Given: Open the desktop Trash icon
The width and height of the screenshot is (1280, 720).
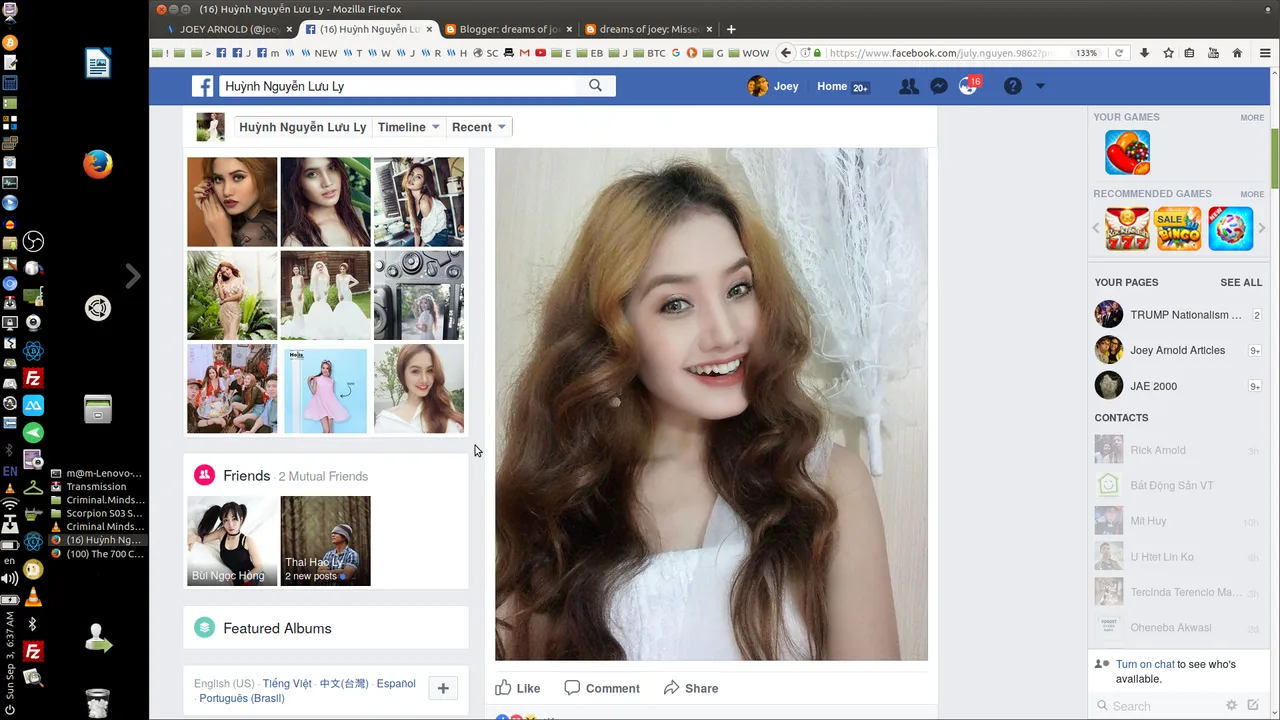Looking at the screenshot, I should click(x=97, y=703).
